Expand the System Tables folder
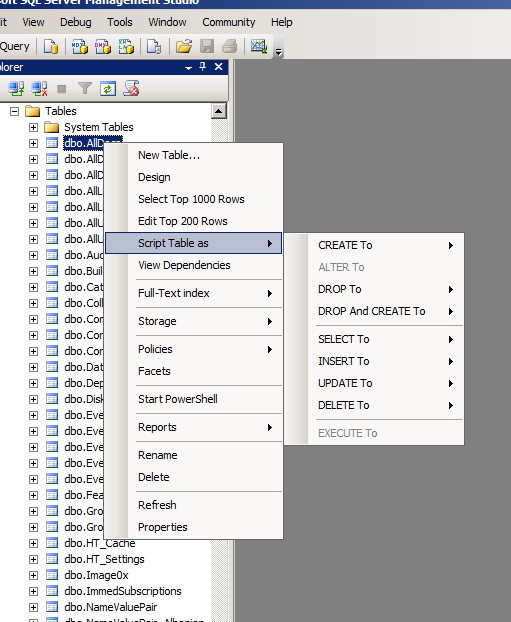Viewport: 511px width, 622px height. [33, 127]
